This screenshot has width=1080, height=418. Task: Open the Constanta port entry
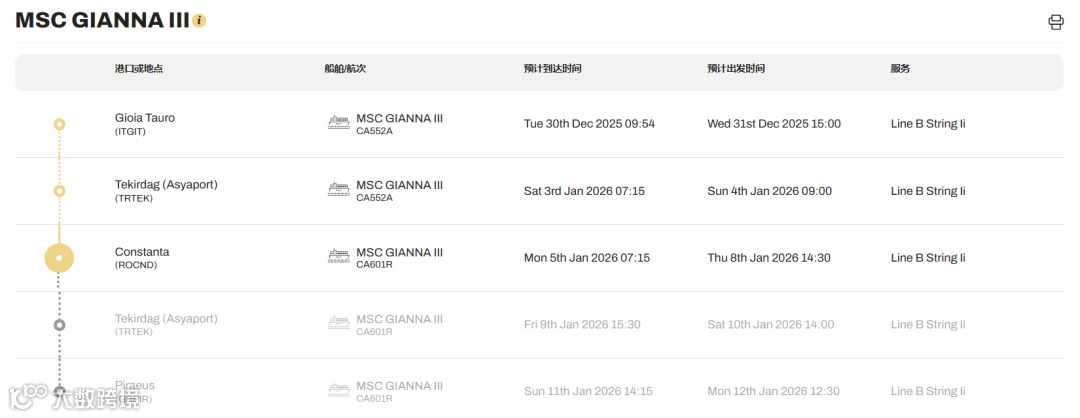(x=142, y=252)
